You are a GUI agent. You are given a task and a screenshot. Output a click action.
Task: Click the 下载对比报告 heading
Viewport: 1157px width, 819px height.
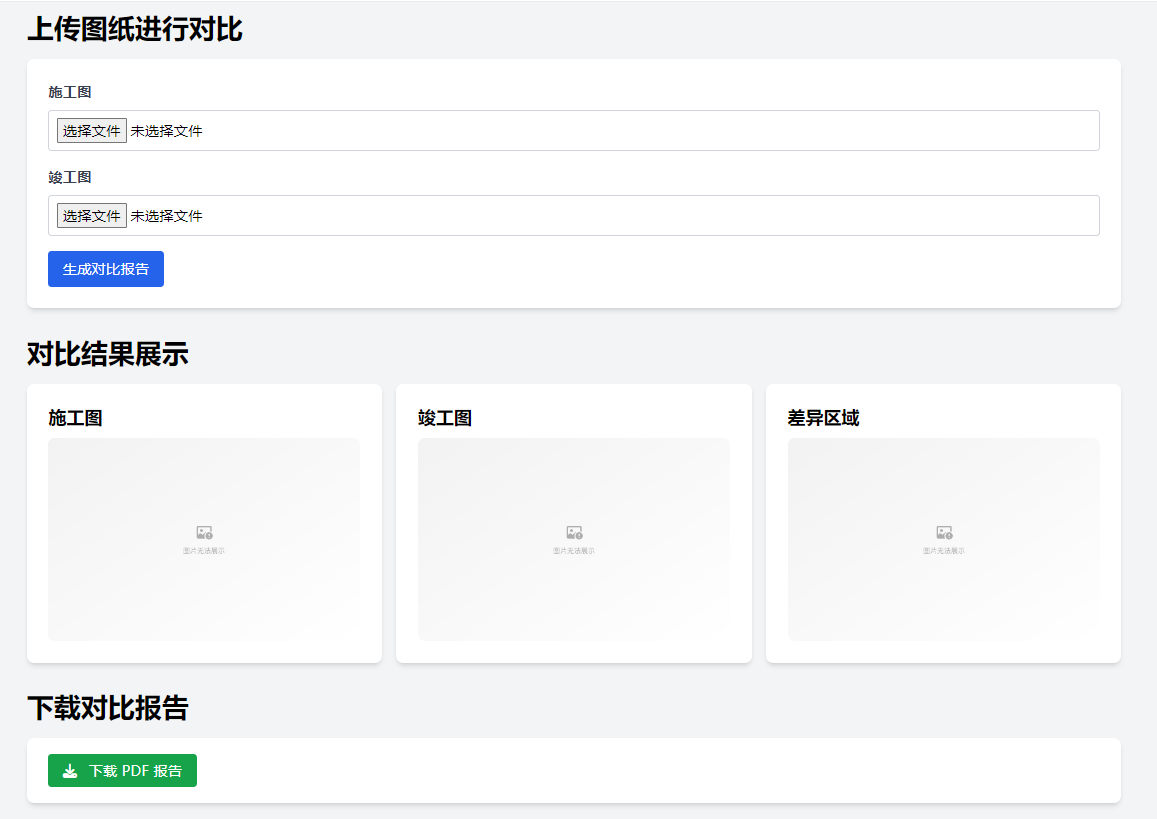108,708
